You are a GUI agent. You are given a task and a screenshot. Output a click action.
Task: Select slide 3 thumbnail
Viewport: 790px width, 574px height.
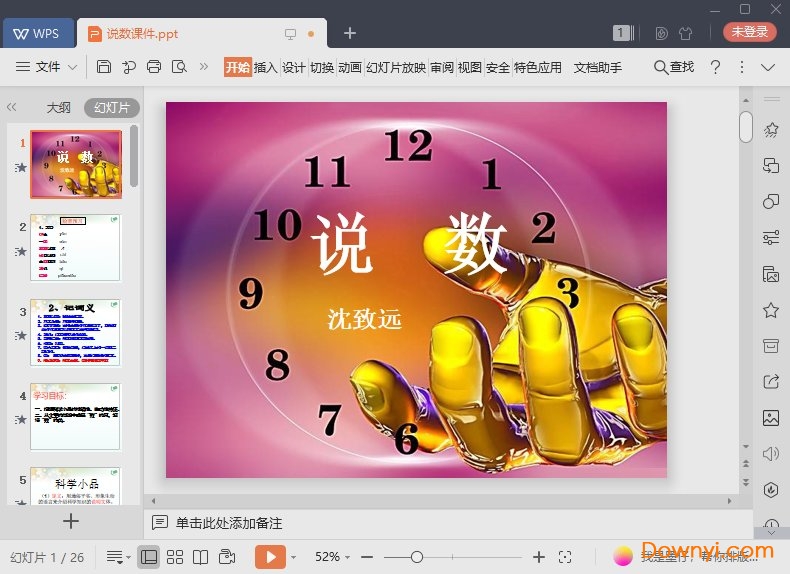tap(76, 332)
